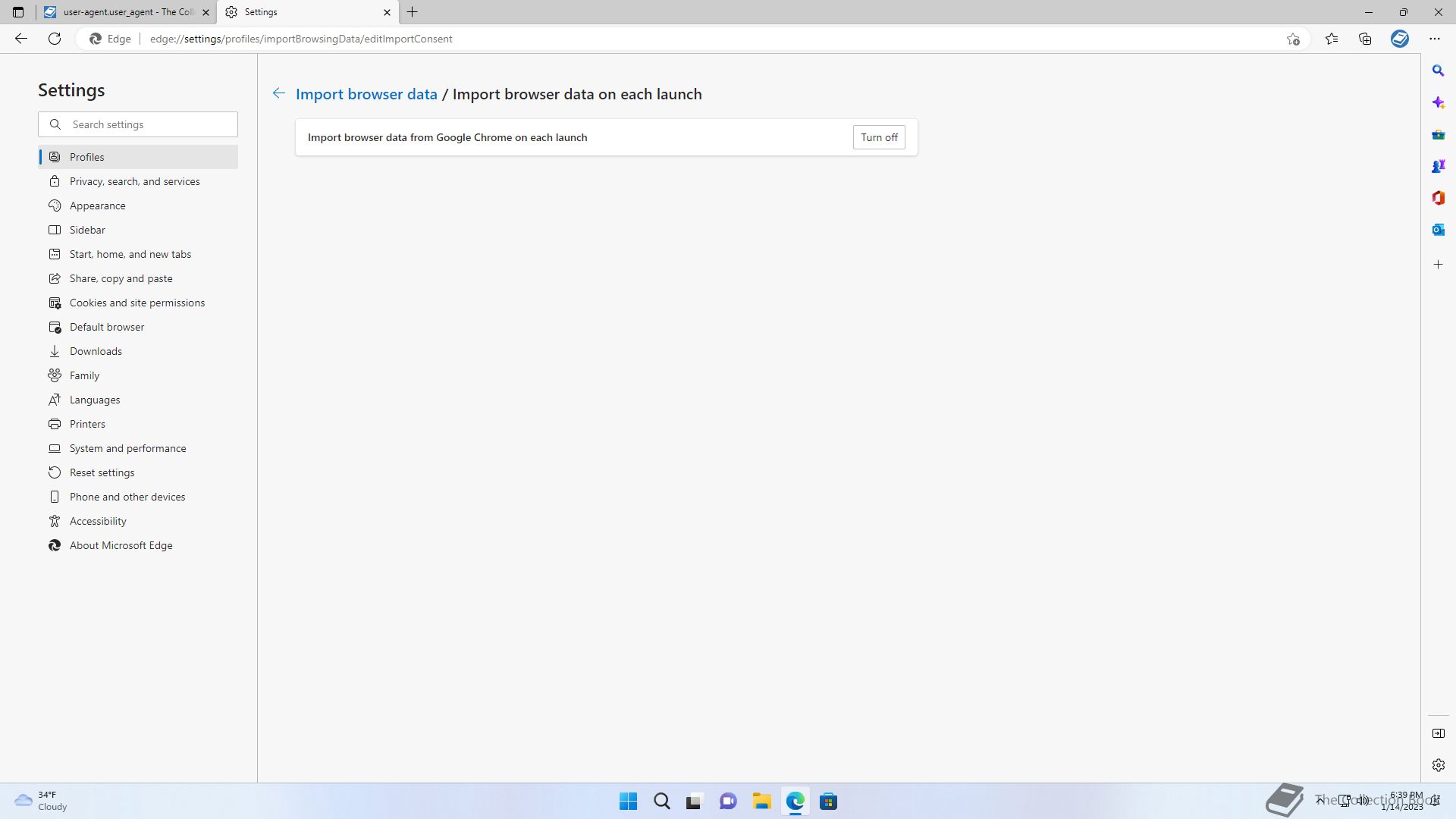Reload the page with the refresh icon
Screen dimensions: 1456x819
point(55,39)
